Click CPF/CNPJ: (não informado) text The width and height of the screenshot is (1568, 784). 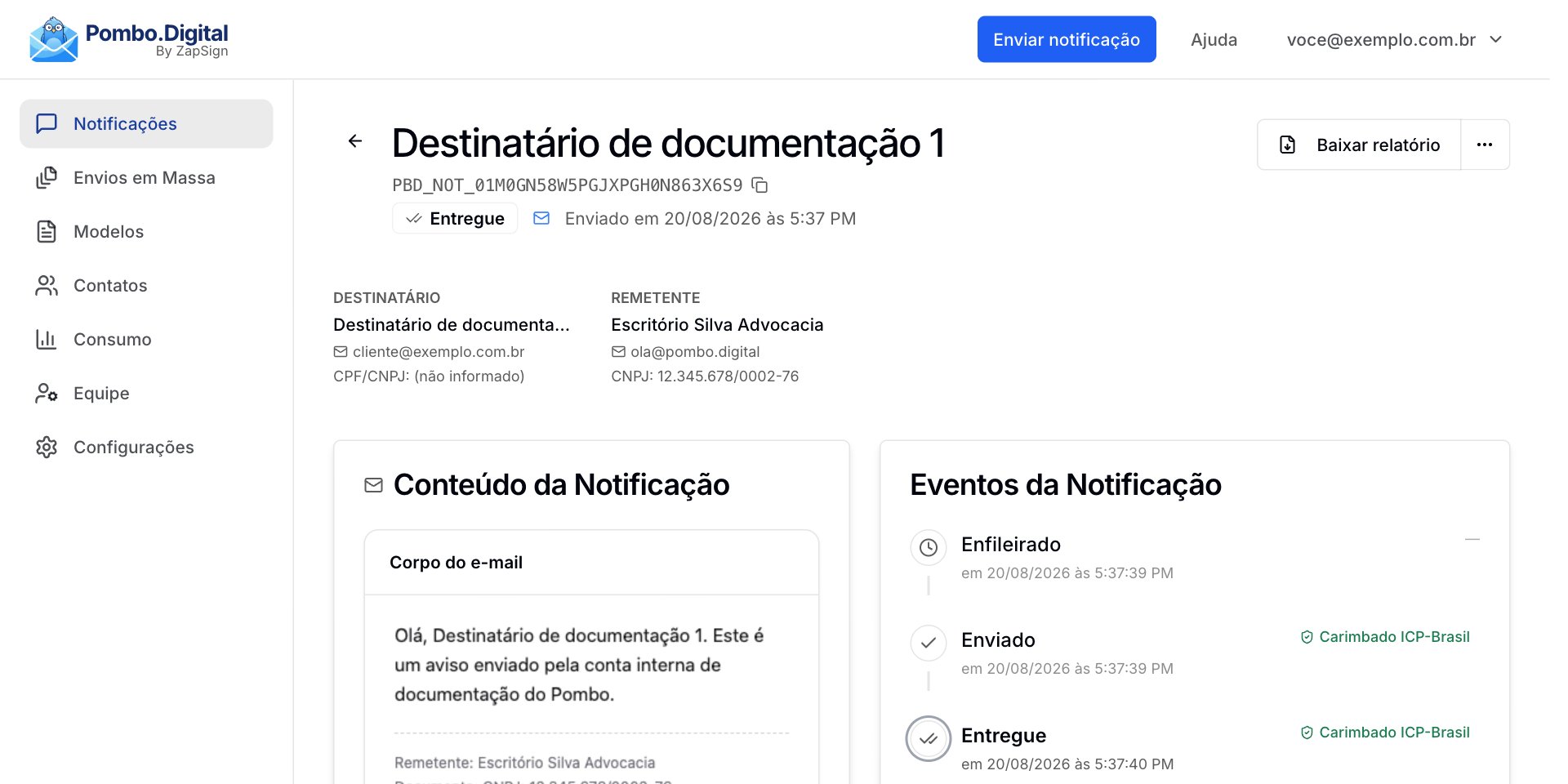(x=429, y=376)
